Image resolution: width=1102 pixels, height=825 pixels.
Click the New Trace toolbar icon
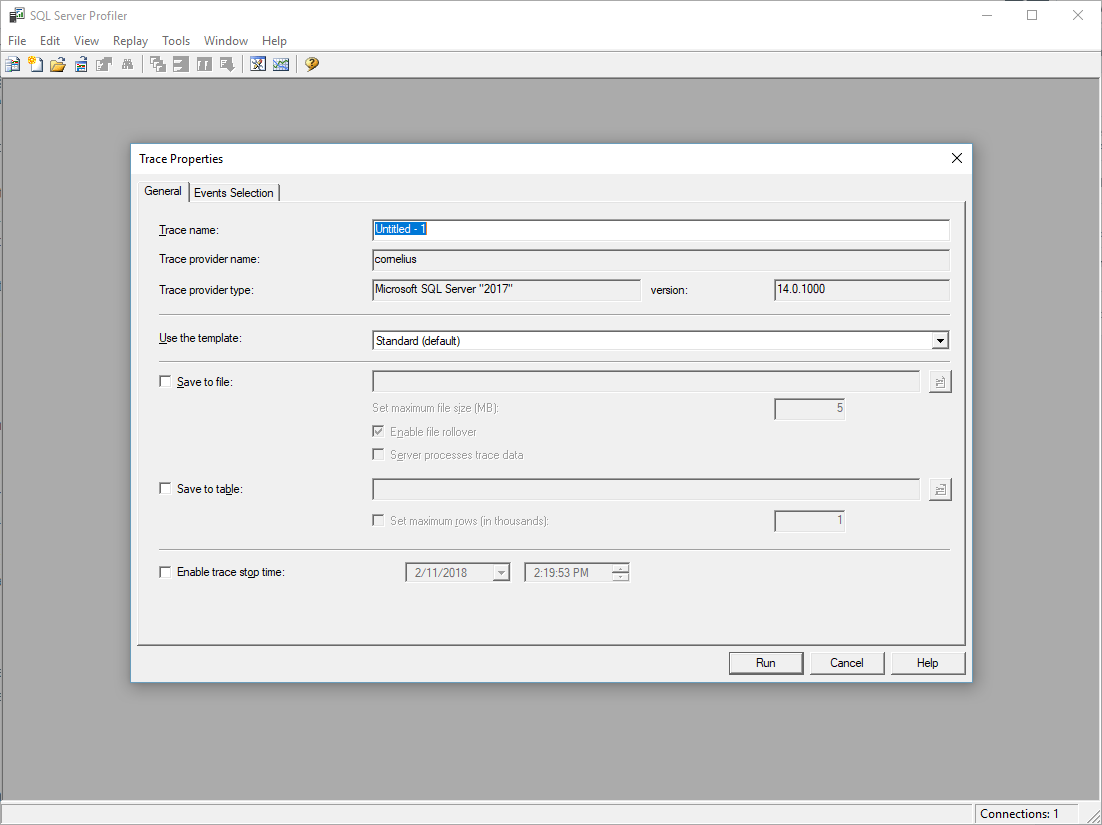click(13, 65)
